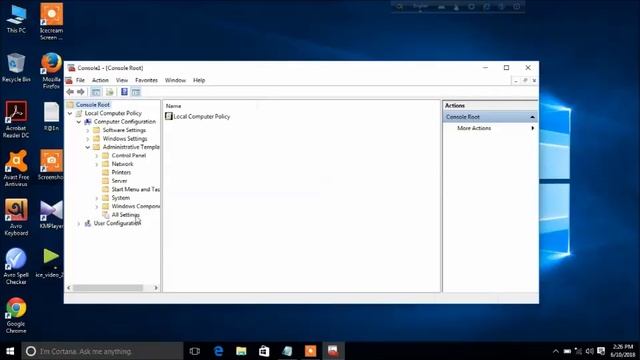Open the File menu

tap(80, 80)
